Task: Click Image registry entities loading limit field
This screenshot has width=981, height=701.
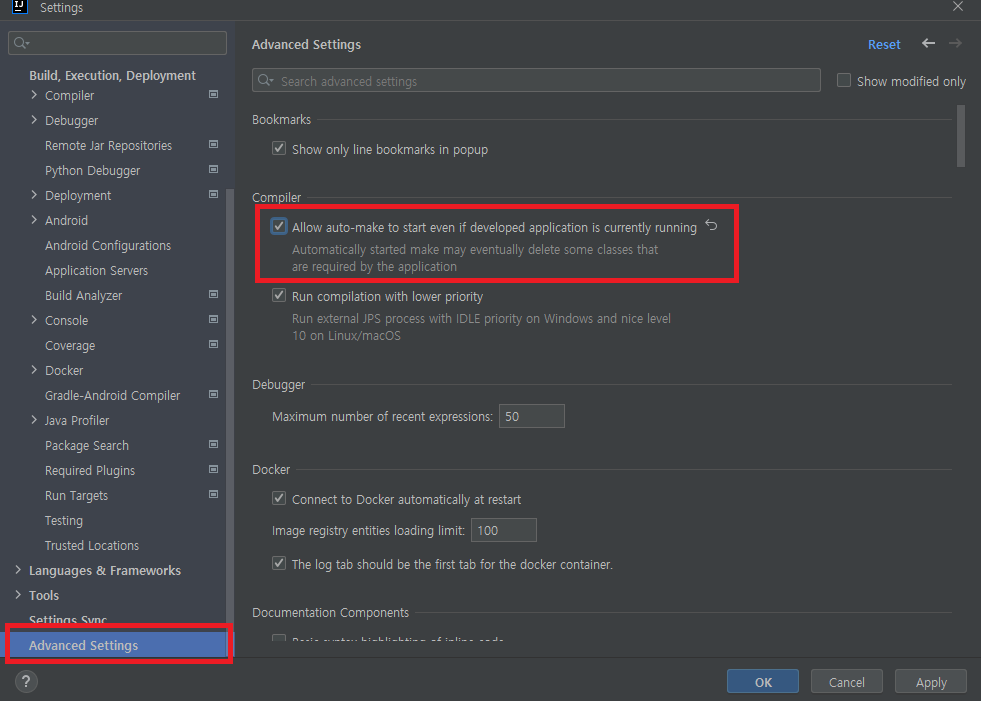Action: (504, 530)
